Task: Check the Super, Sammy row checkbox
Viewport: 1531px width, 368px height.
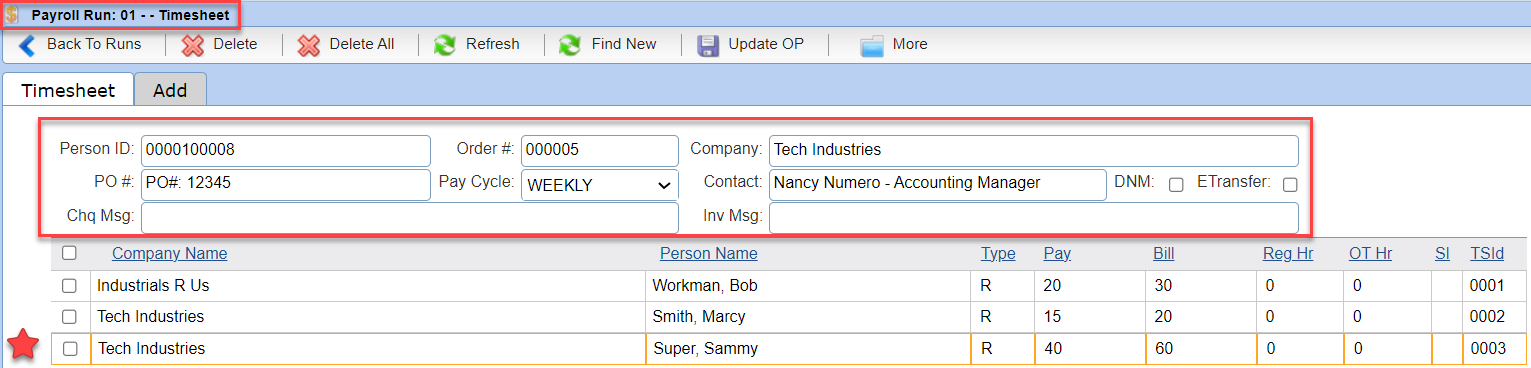Action: coord(69,349)
